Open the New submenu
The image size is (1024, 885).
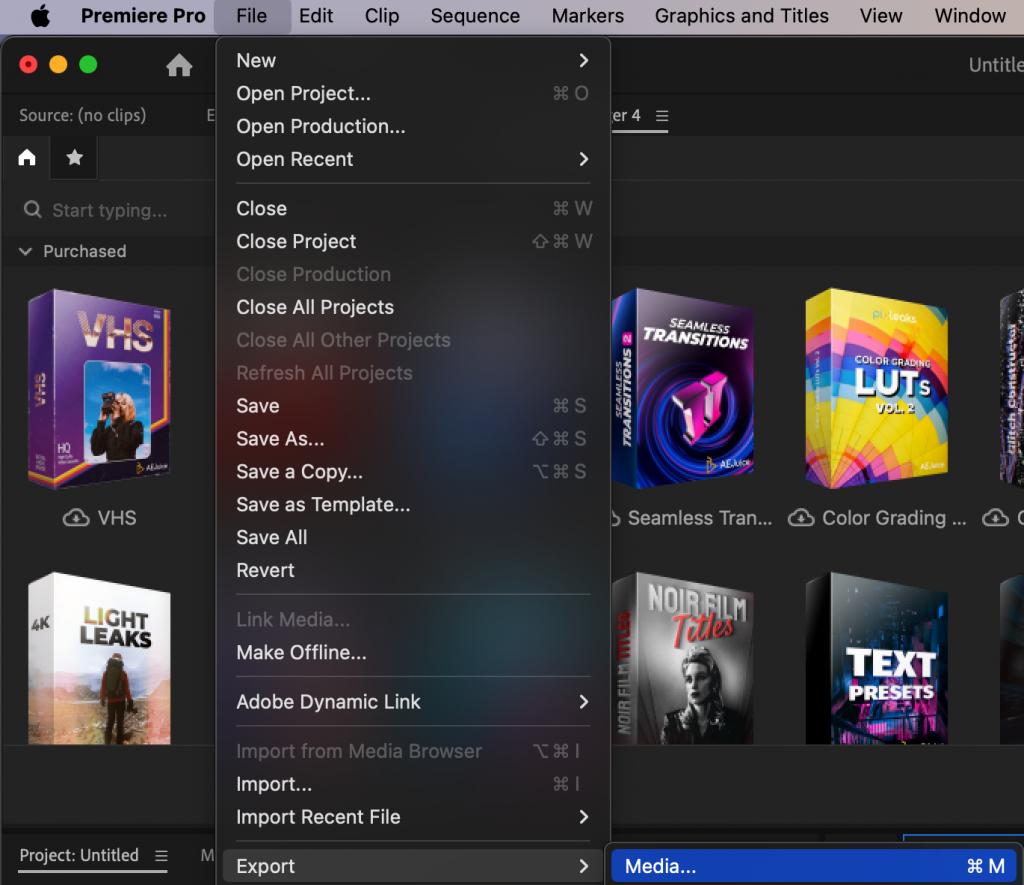pyautogui.click(x=256, y=60)
